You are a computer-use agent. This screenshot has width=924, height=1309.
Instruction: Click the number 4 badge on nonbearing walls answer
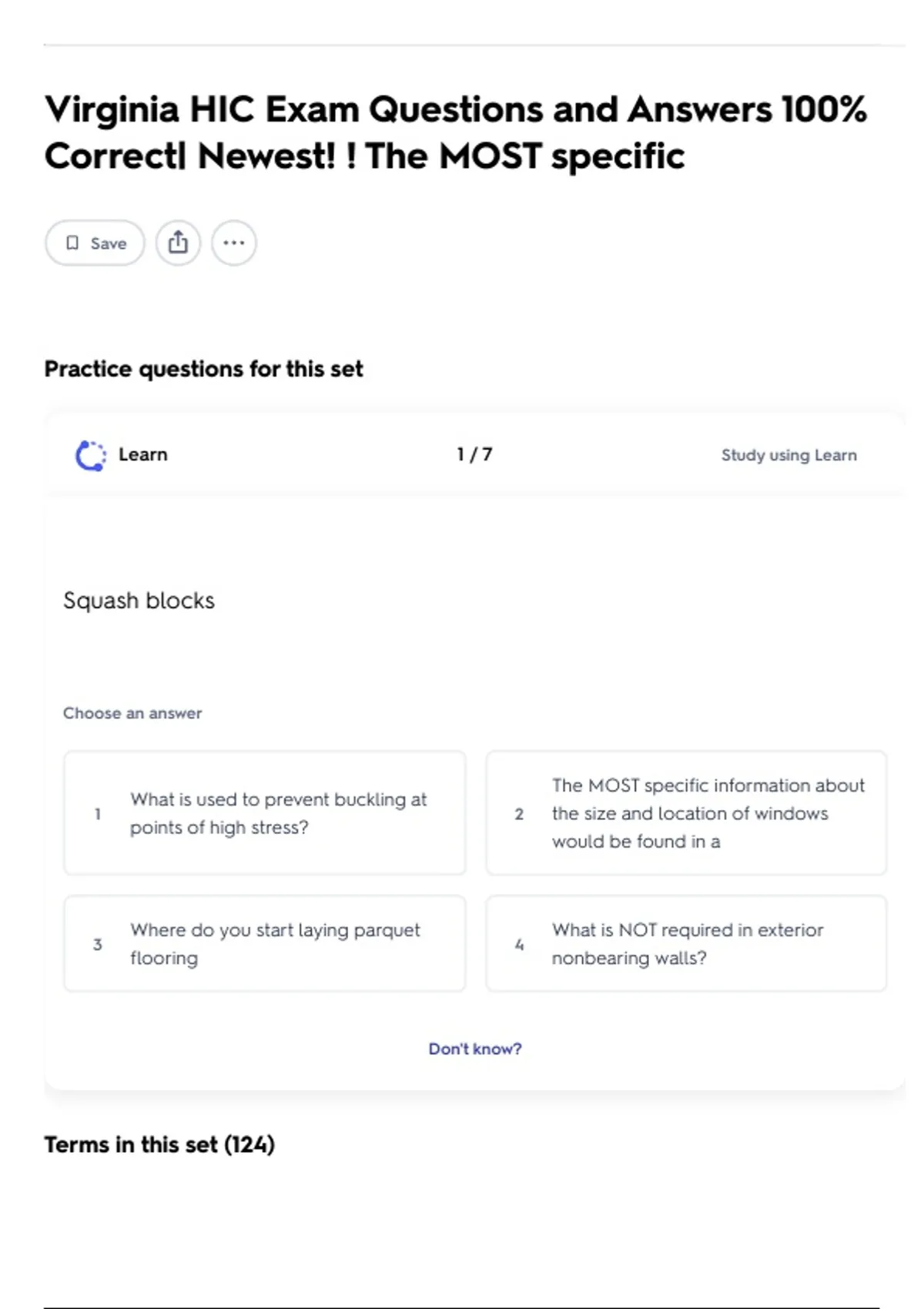tap(519, 944)
